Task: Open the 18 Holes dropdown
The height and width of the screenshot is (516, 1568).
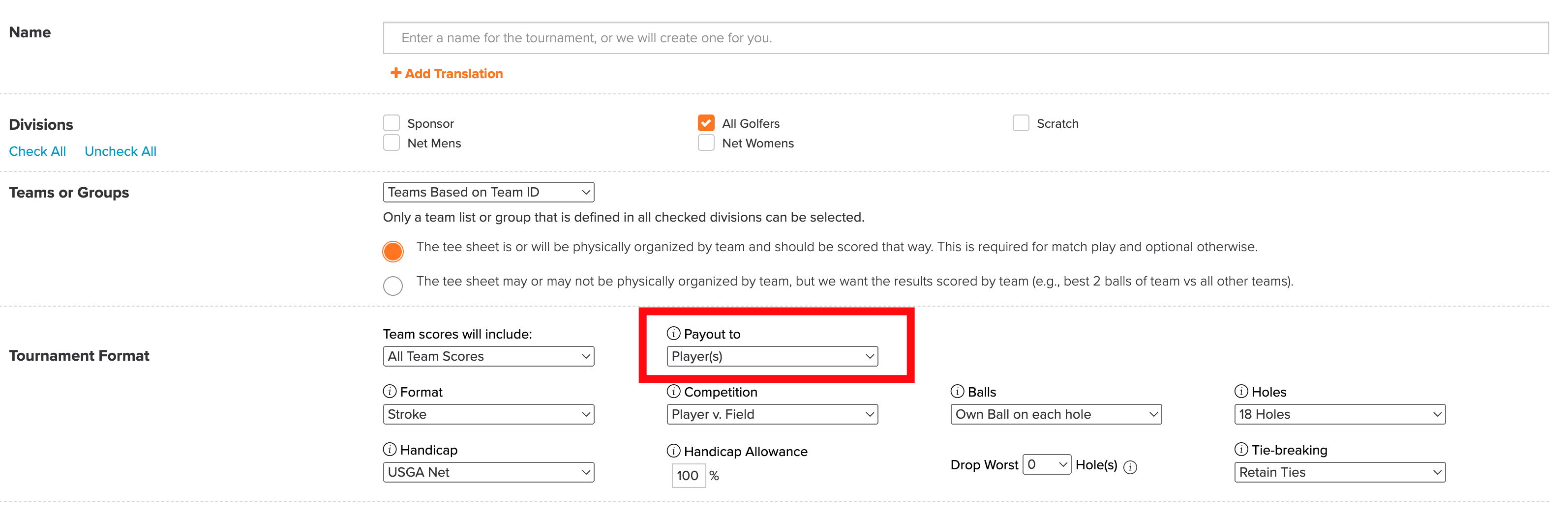Action: coord(1340,414)
